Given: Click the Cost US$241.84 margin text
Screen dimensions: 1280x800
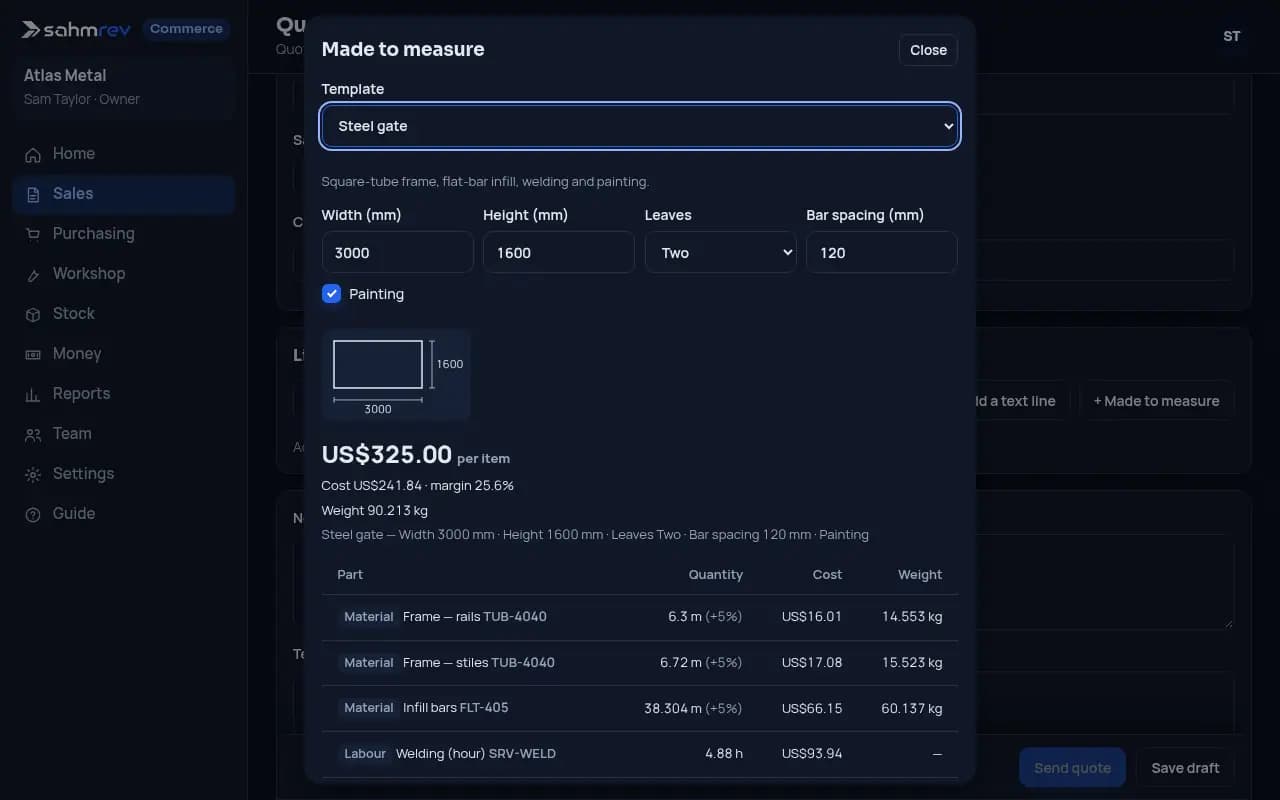Looking at the screenshot, I should click(x=418, y=486).
